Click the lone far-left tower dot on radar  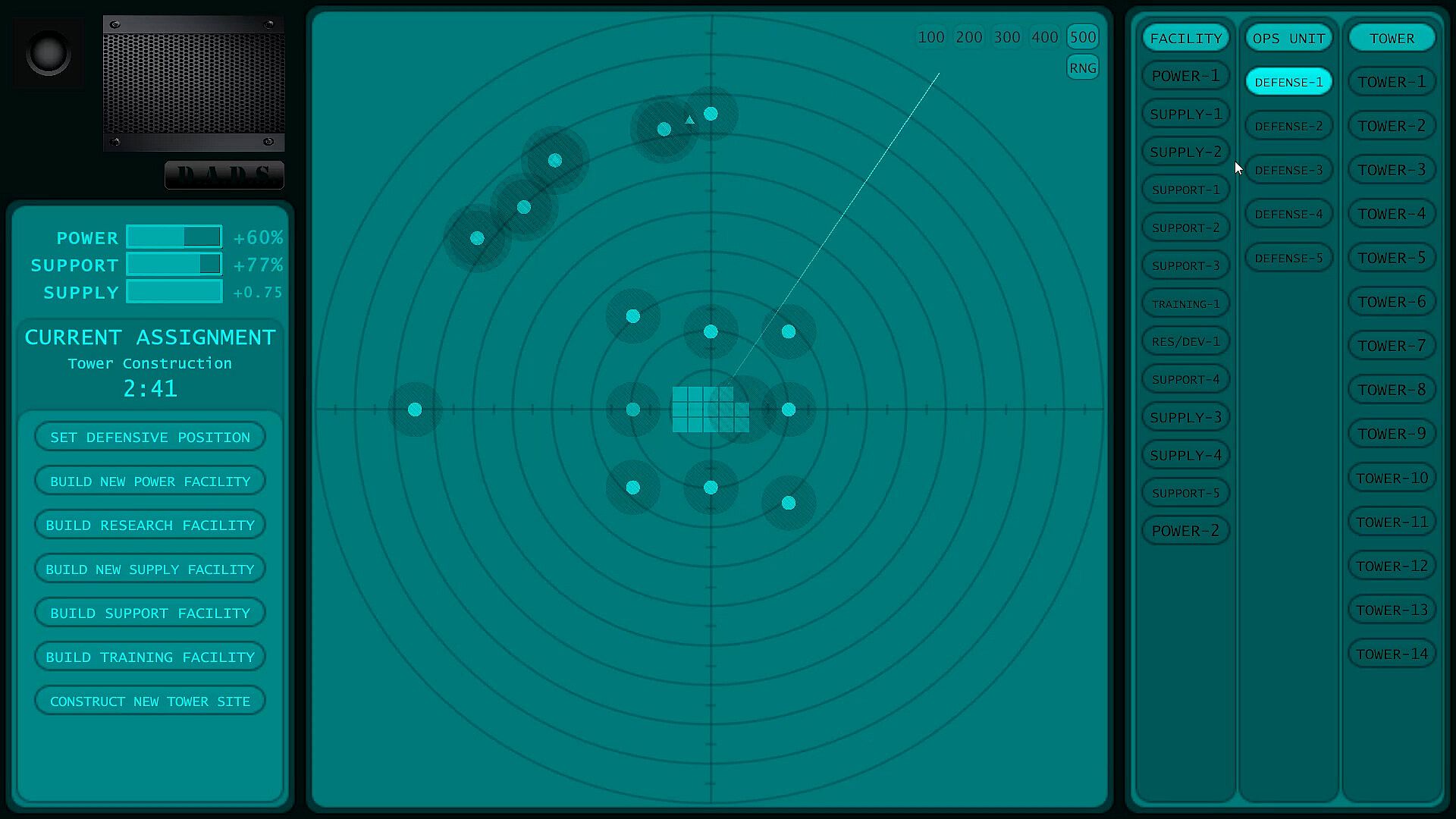point(415,409)
